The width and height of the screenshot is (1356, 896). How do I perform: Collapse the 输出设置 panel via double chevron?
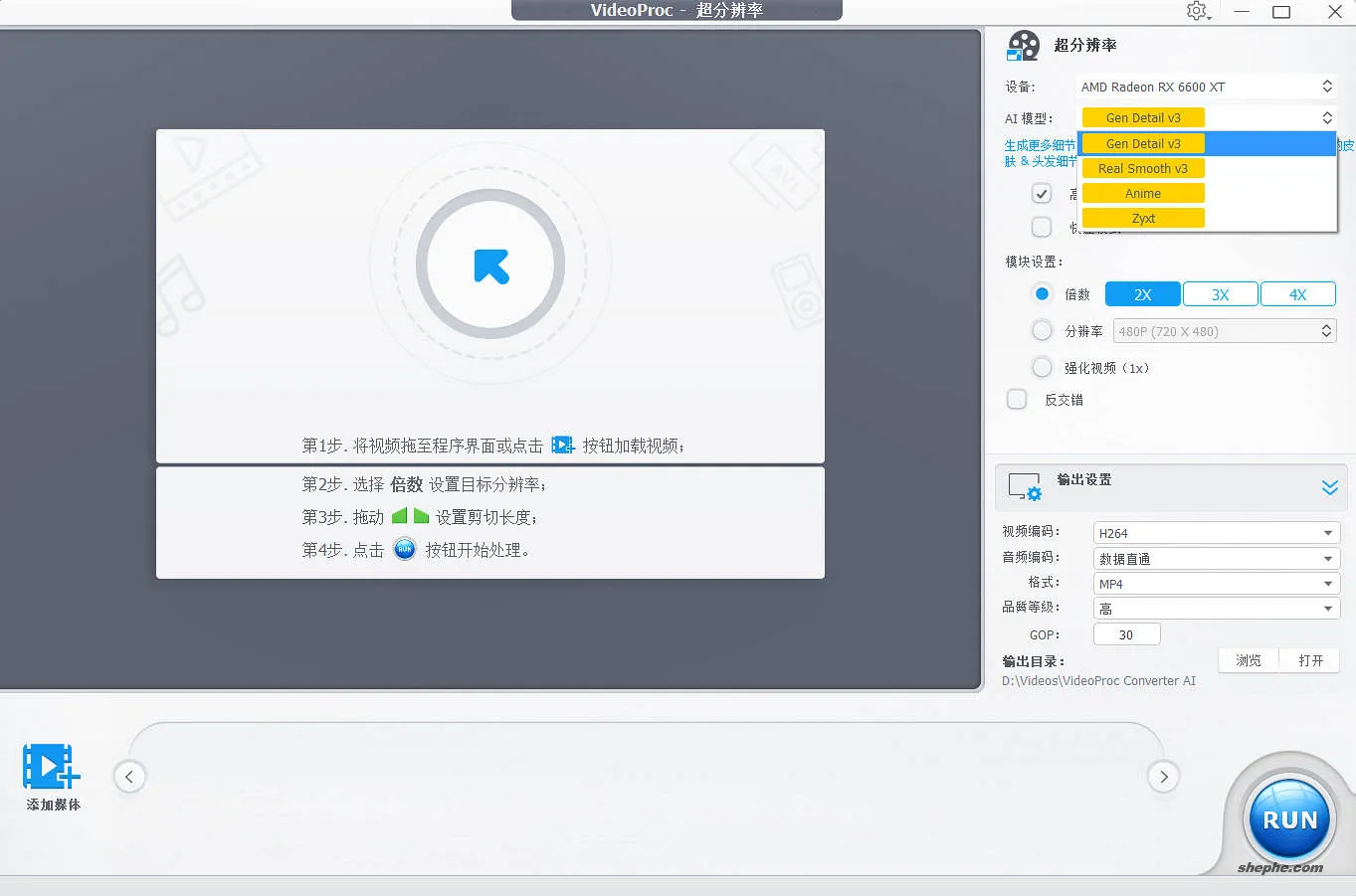[x=1329, y=487]
